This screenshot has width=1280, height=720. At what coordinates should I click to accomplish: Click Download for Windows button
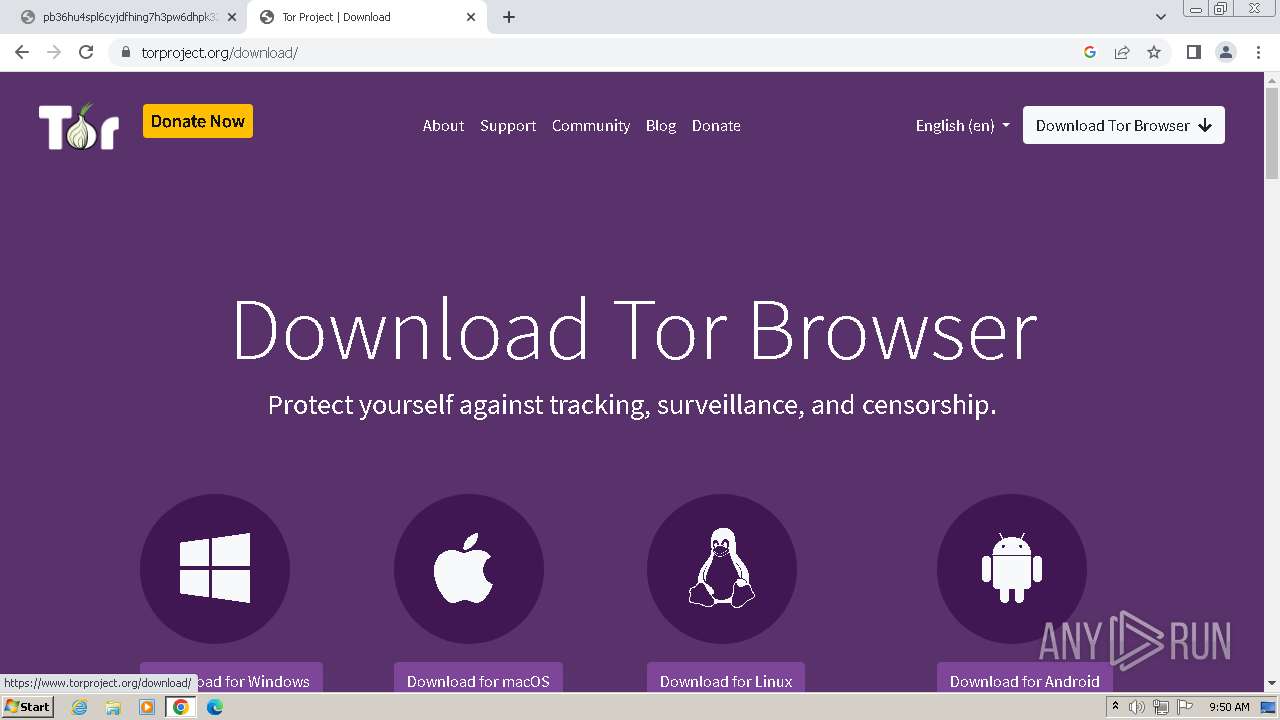coord(231,677)
